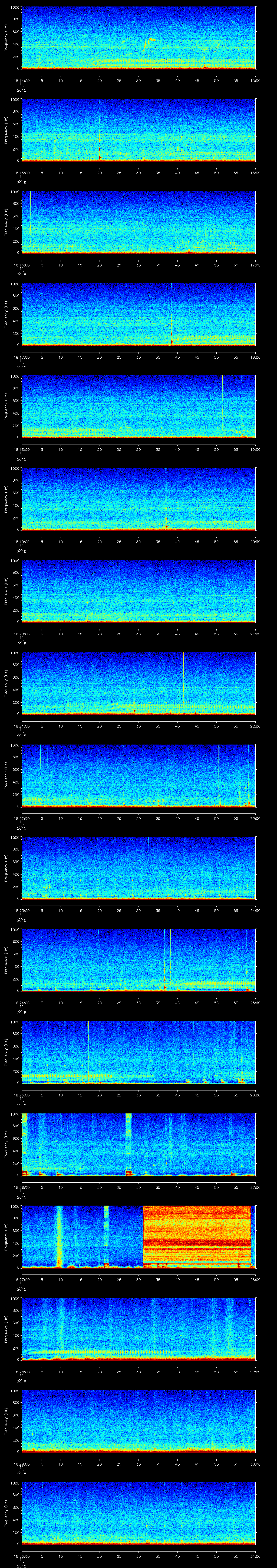Click the 31:00 end label of the last spectrogram
Image resolution: width=277 pixels, height=1568 pixels.
pos(255,1557)
